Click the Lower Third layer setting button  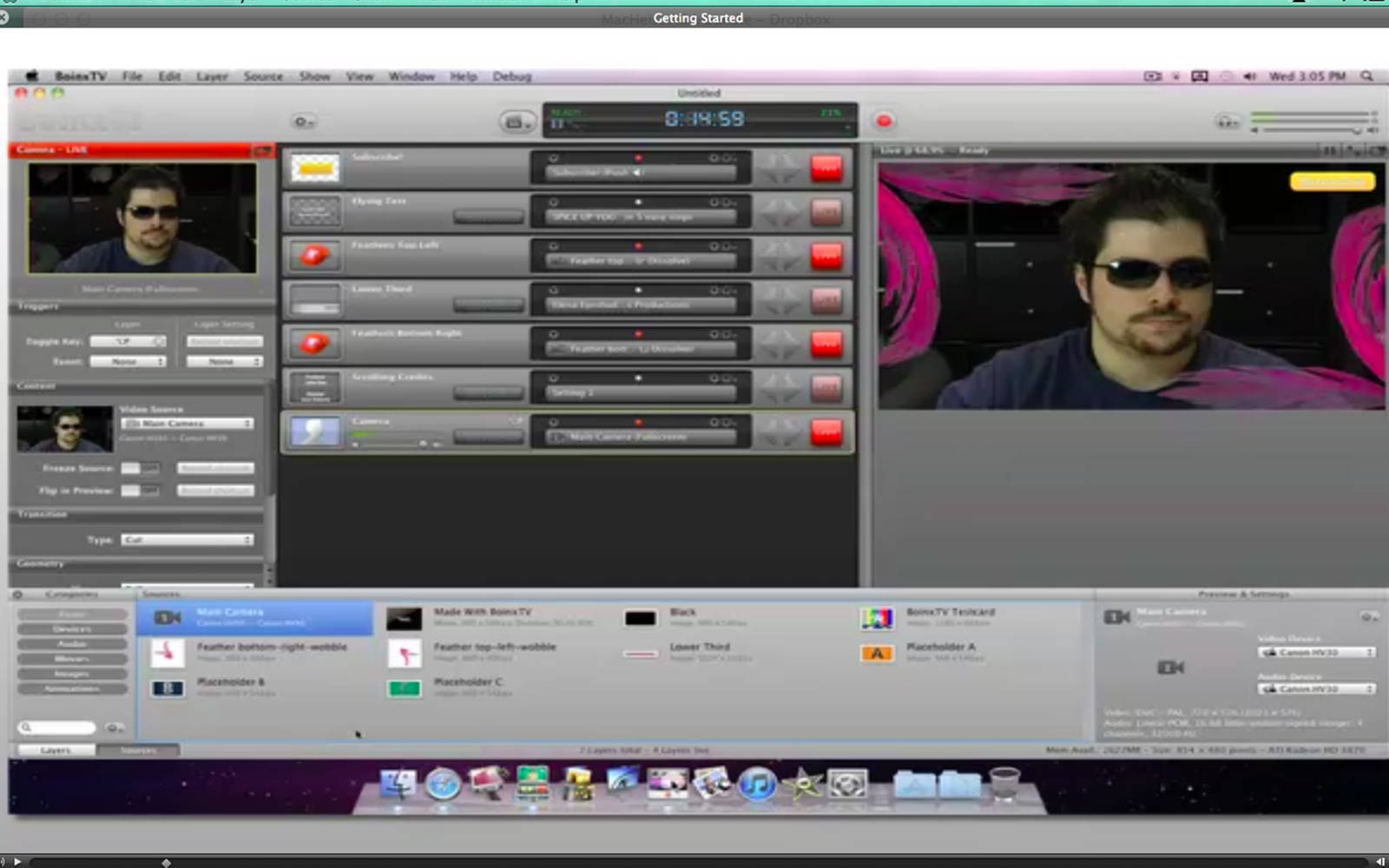click(x=642, y=305)
